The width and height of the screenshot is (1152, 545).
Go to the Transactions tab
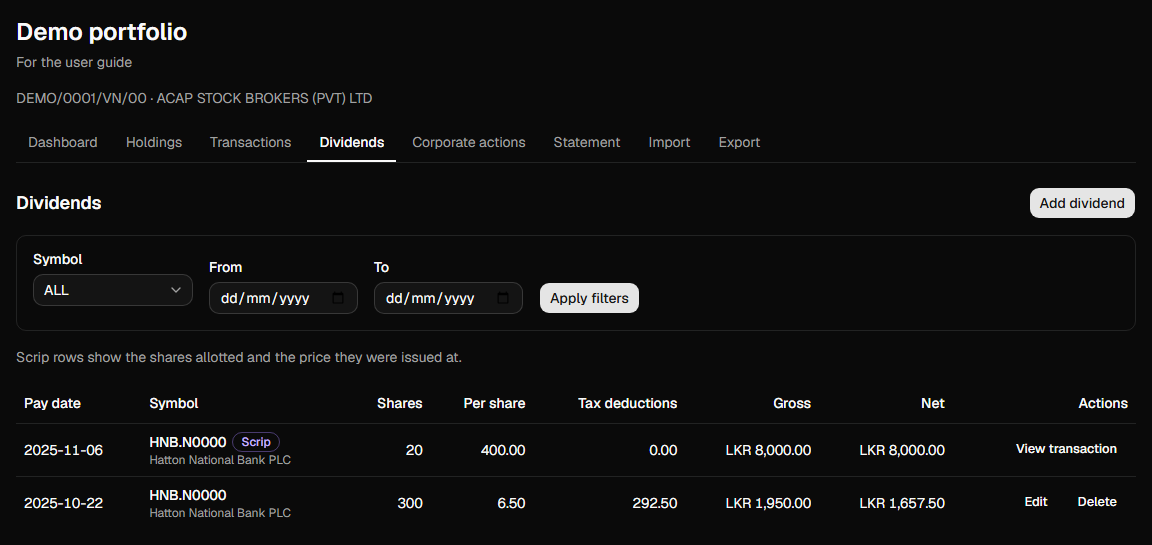(251, 142)
